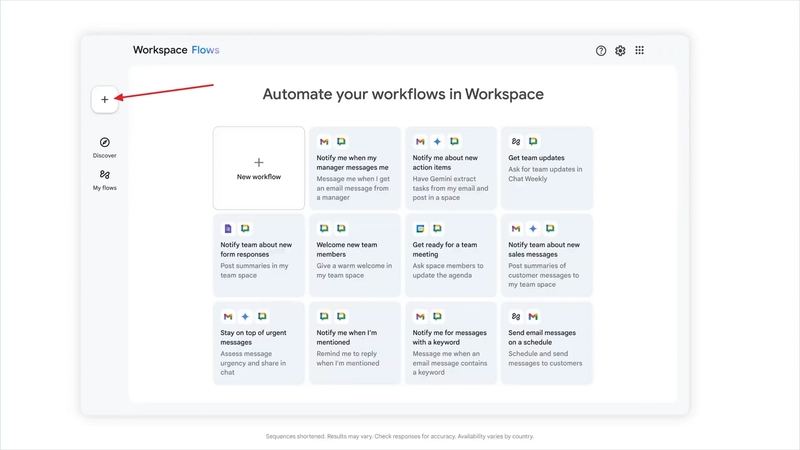Screen dimensions: 800x450
Task: Select 'Get ready for a team meeting' title
Action: (x=444, y=249)
